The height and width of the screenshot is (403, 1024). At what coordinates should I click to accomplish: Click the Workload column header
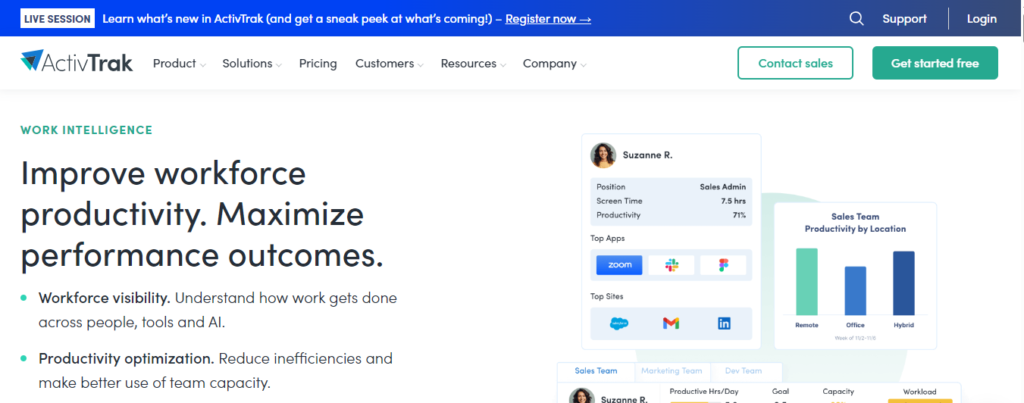point(920,392)
